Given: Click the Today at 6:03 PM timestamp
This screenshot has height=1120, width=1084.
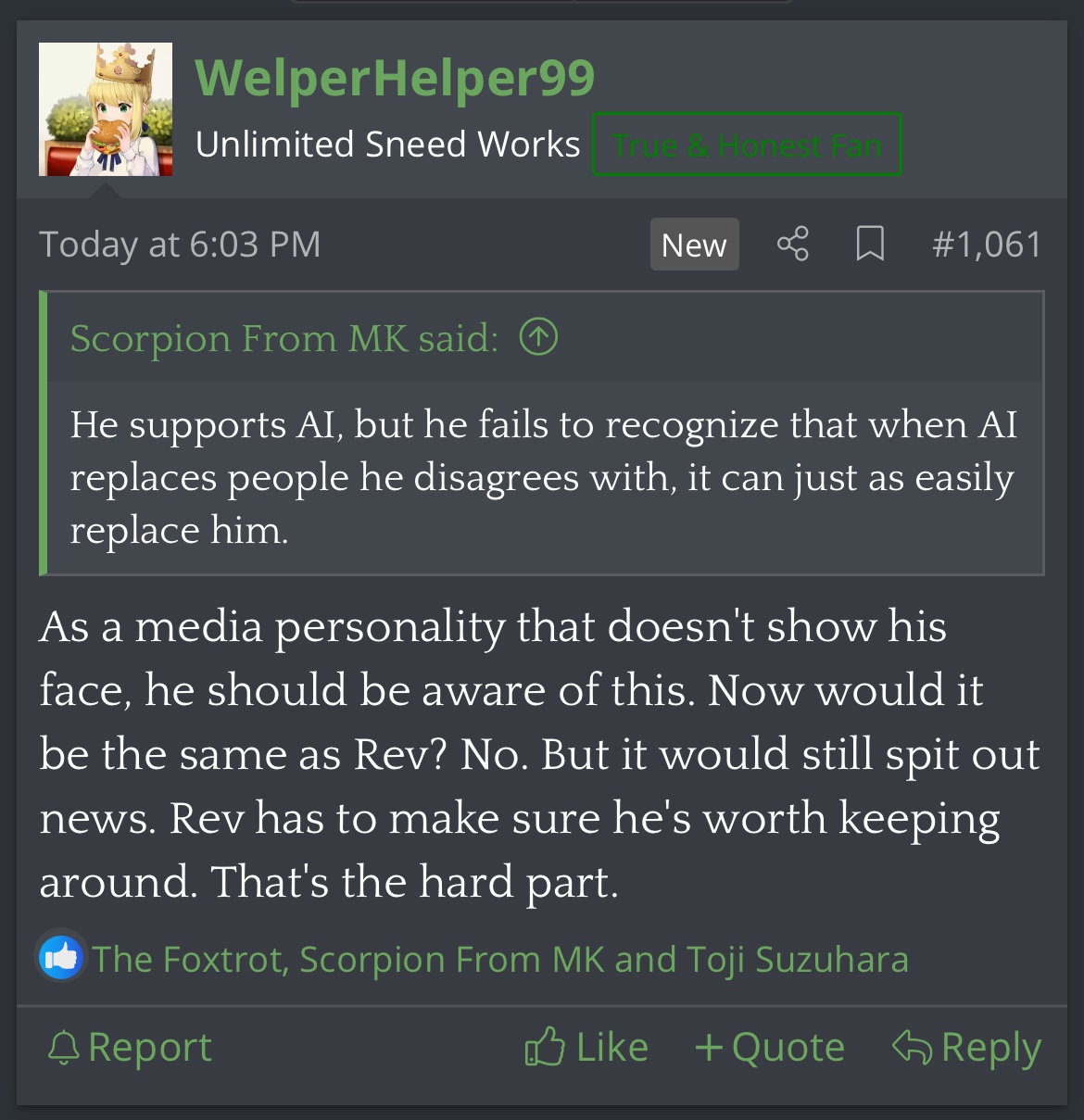Looking at the screenshot, I should pyautogui.click(x=180, y=245).
